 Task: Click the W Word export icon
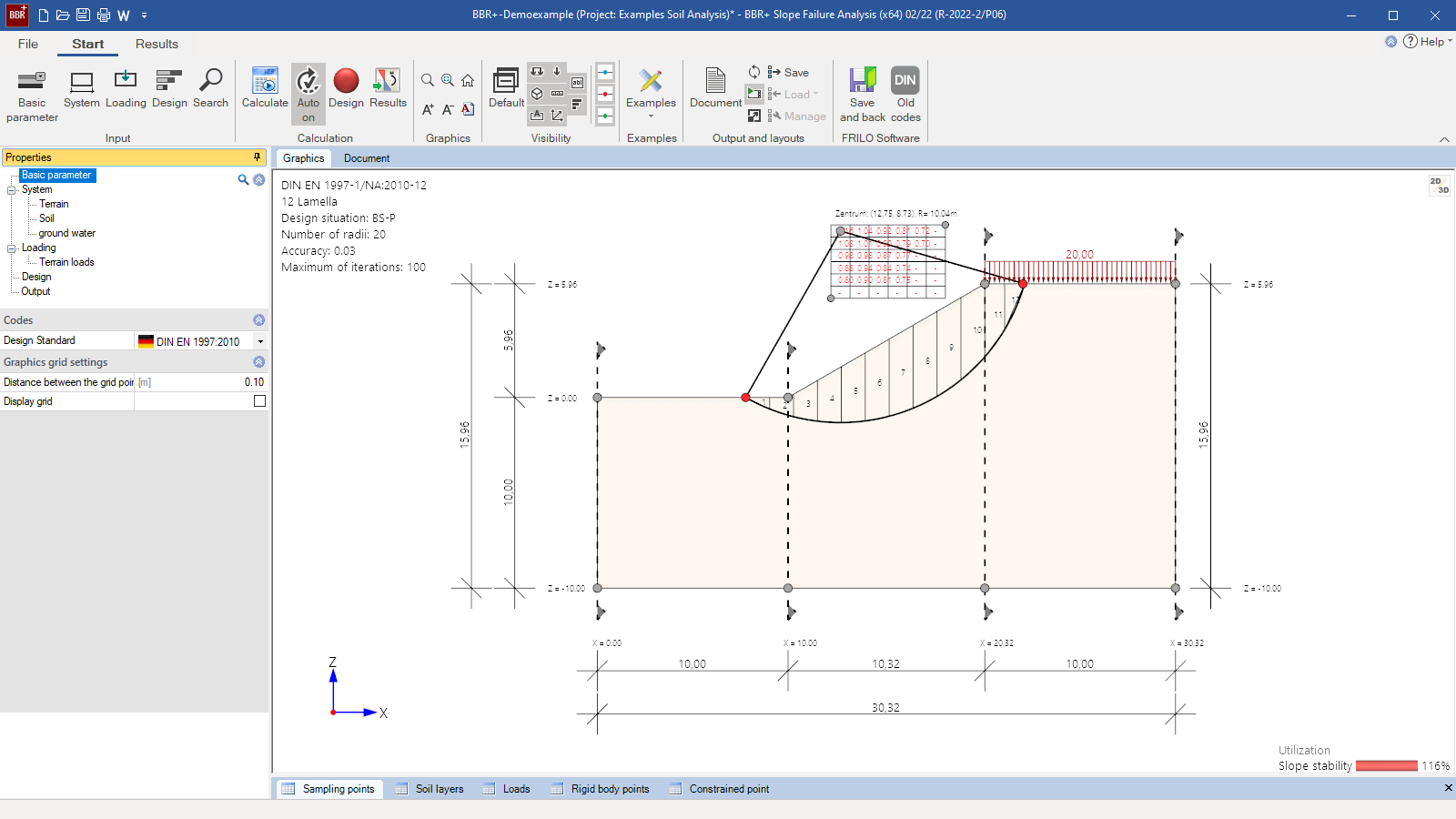tap(124, 15)
